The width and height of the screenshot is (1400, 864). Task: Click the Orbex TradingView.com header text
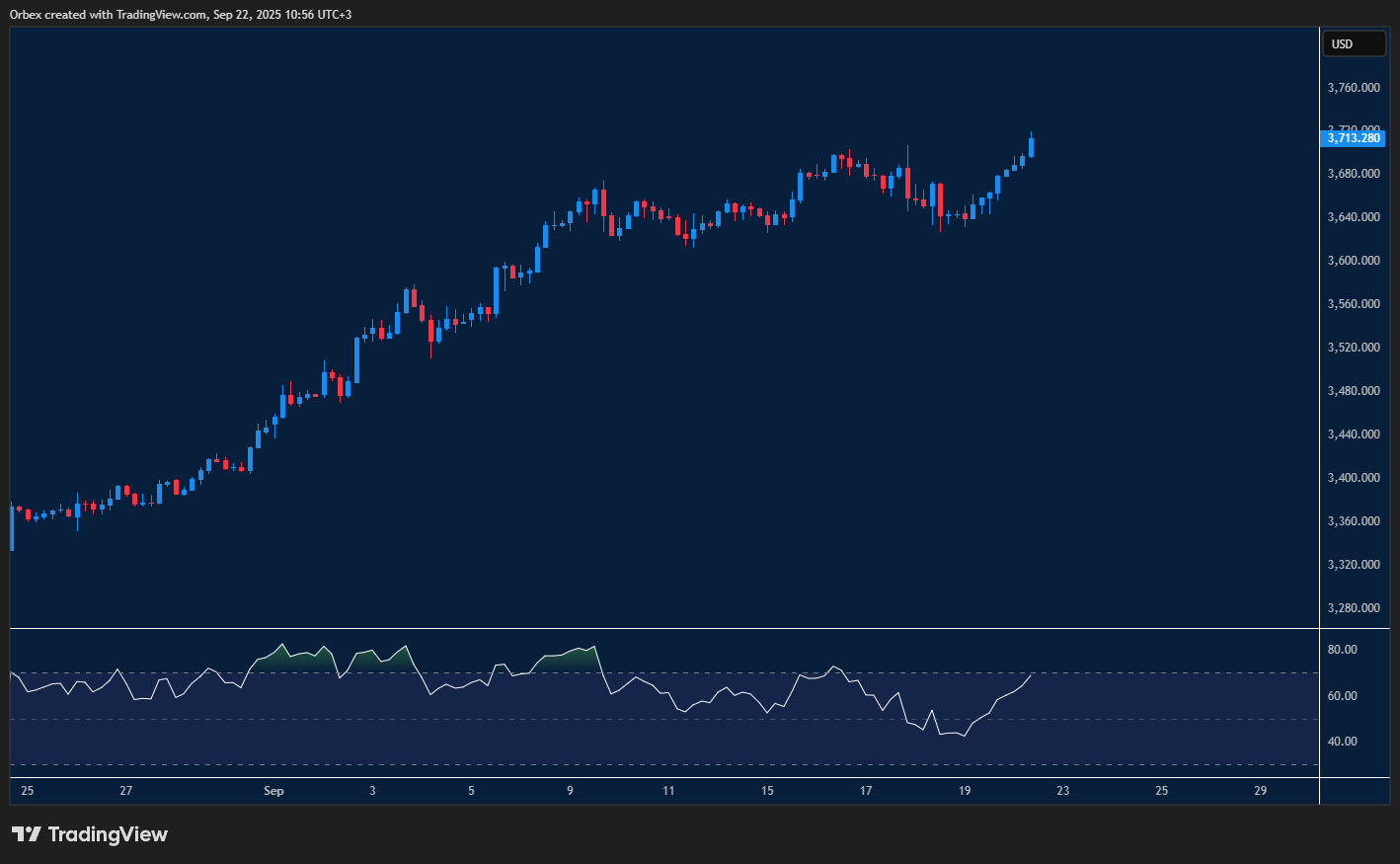pos(181,15)
